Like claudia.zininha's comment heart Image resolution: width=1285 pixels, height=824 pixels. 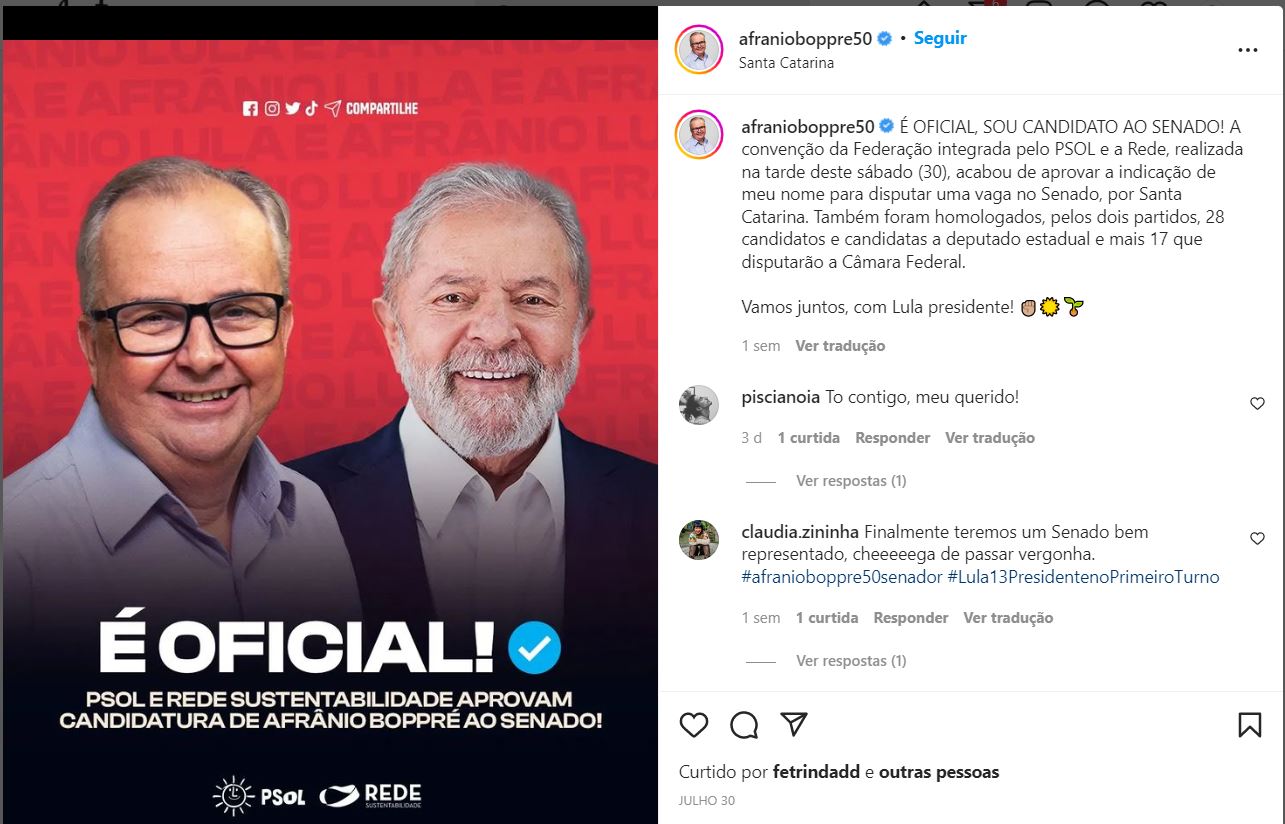(x=1258, y=539)
